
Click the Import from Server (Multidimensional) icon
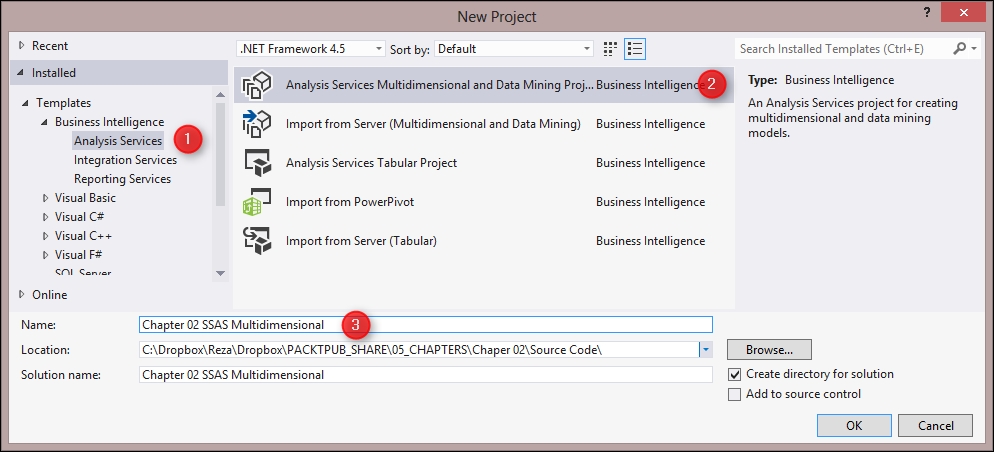257,124
